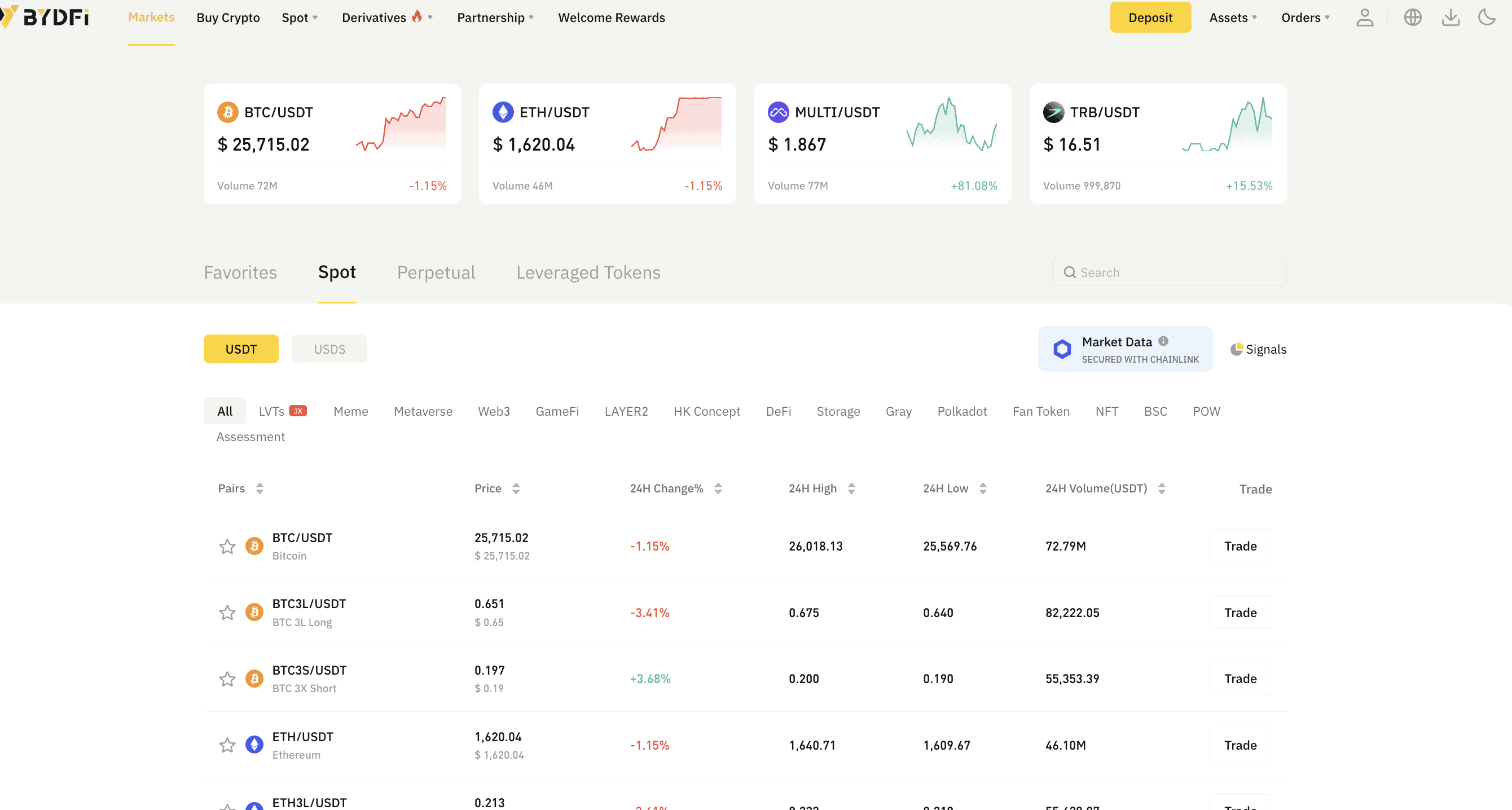The height and width of the screenshot is (810, 1512).
Task: Open the user account profile icon
Action: (1365, 17)
